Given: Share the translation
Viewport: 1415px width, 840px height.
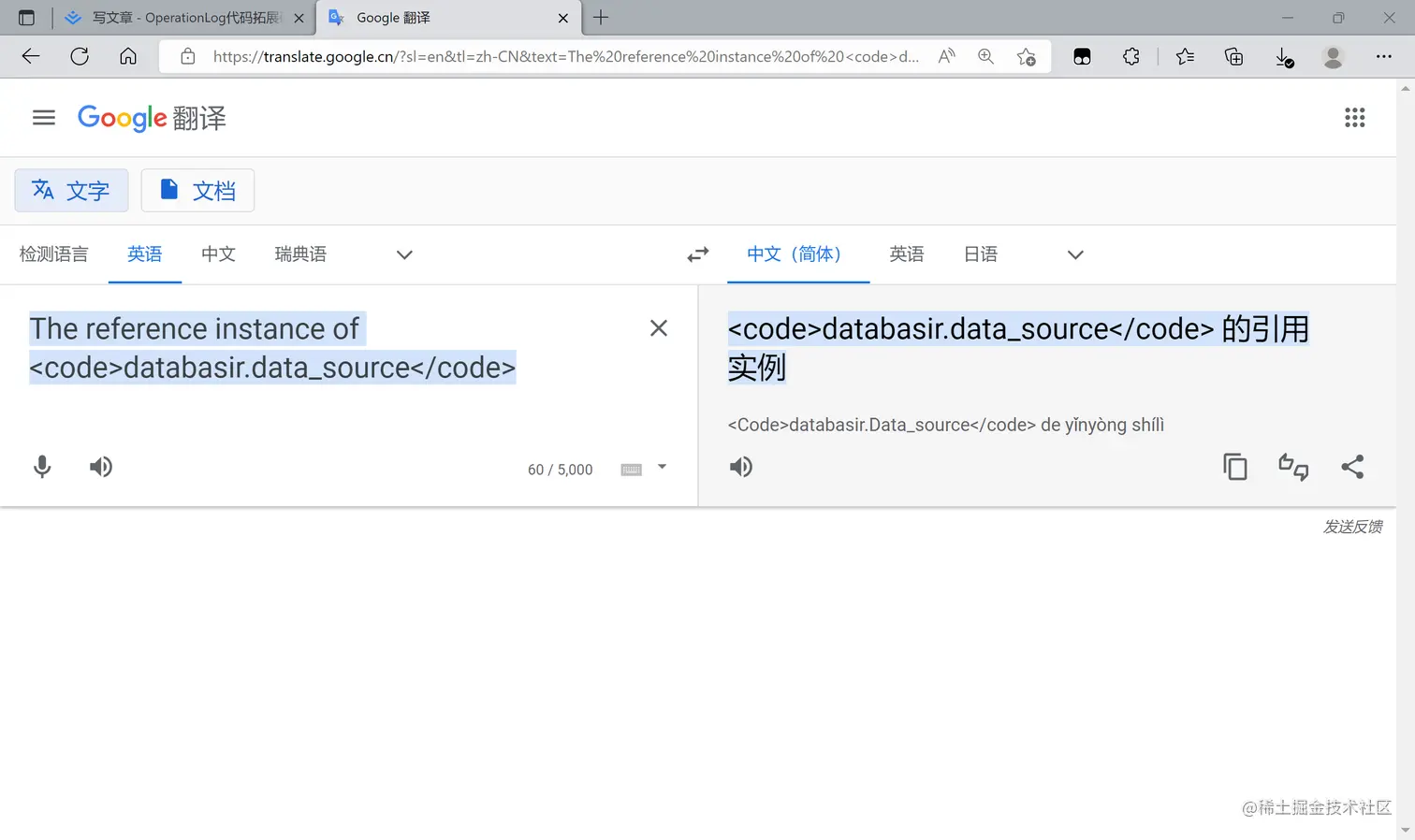Looking at the screenshot, I should tap(1352, 467).
